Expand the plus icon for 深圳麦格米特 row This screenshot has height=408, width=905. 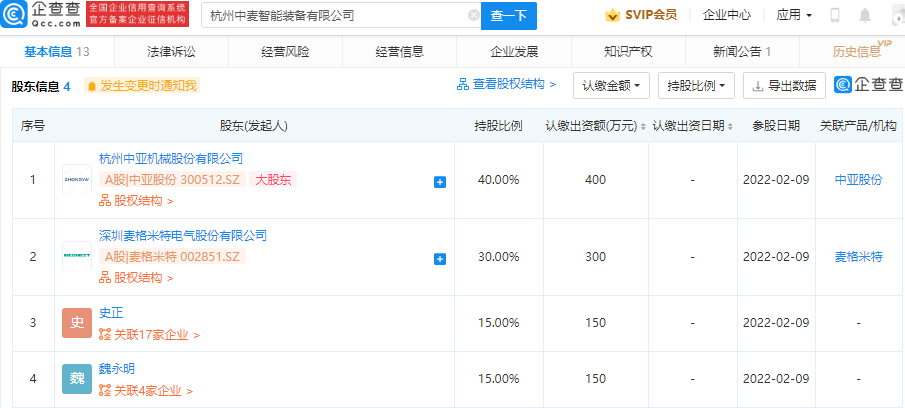tap(439, 259)
